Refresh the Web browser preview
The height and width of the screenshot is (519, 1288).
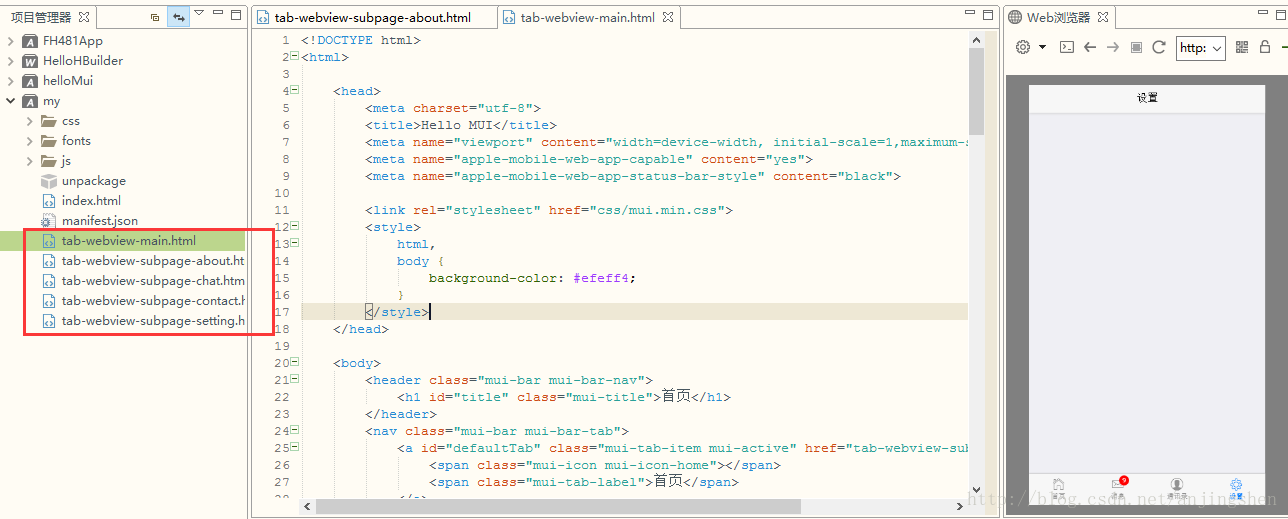[x=1159, y=47]
